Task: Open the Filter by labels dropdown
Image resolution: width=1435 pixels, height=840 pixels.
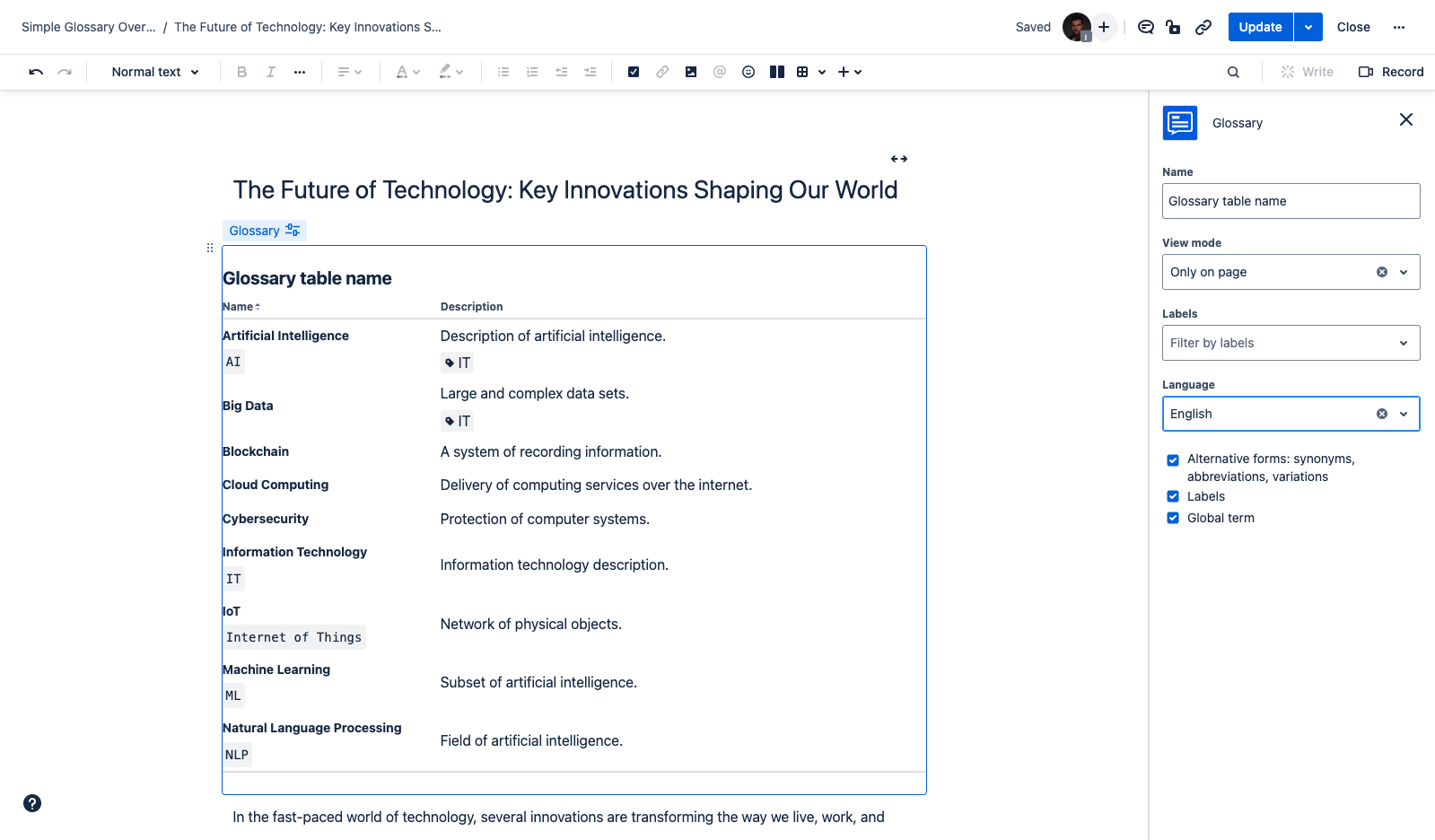Action: coord(1291,343)
